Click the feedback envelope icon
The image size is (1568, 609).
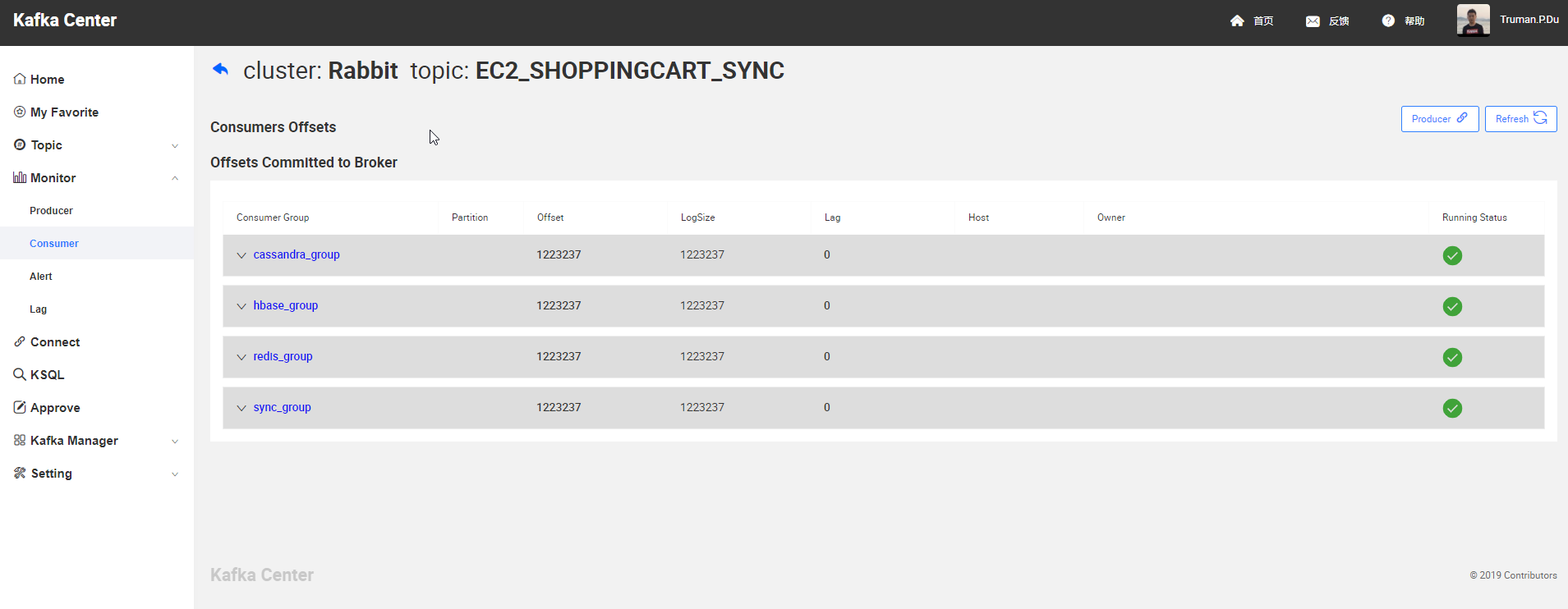point(1313,21)
